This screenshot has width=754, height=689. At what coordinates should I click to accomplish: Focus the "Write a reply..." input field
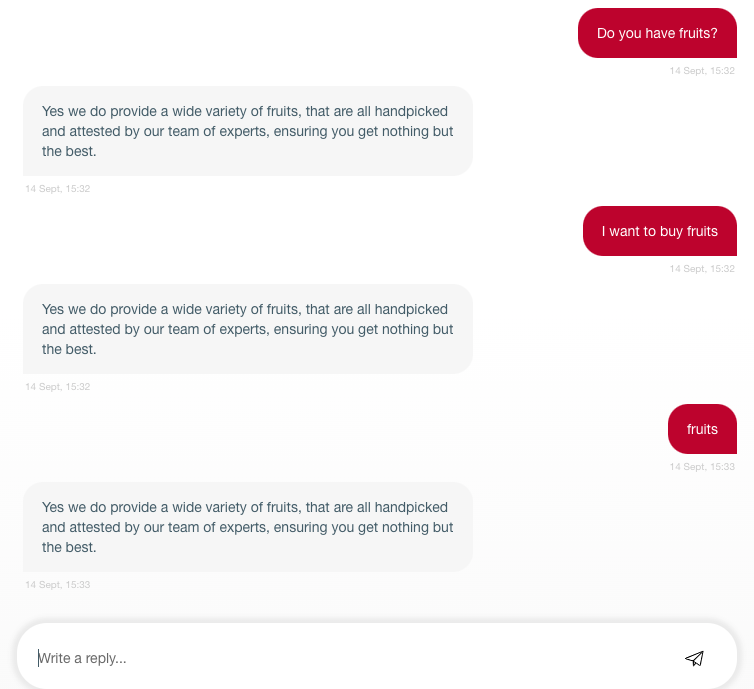click(350, 658)
